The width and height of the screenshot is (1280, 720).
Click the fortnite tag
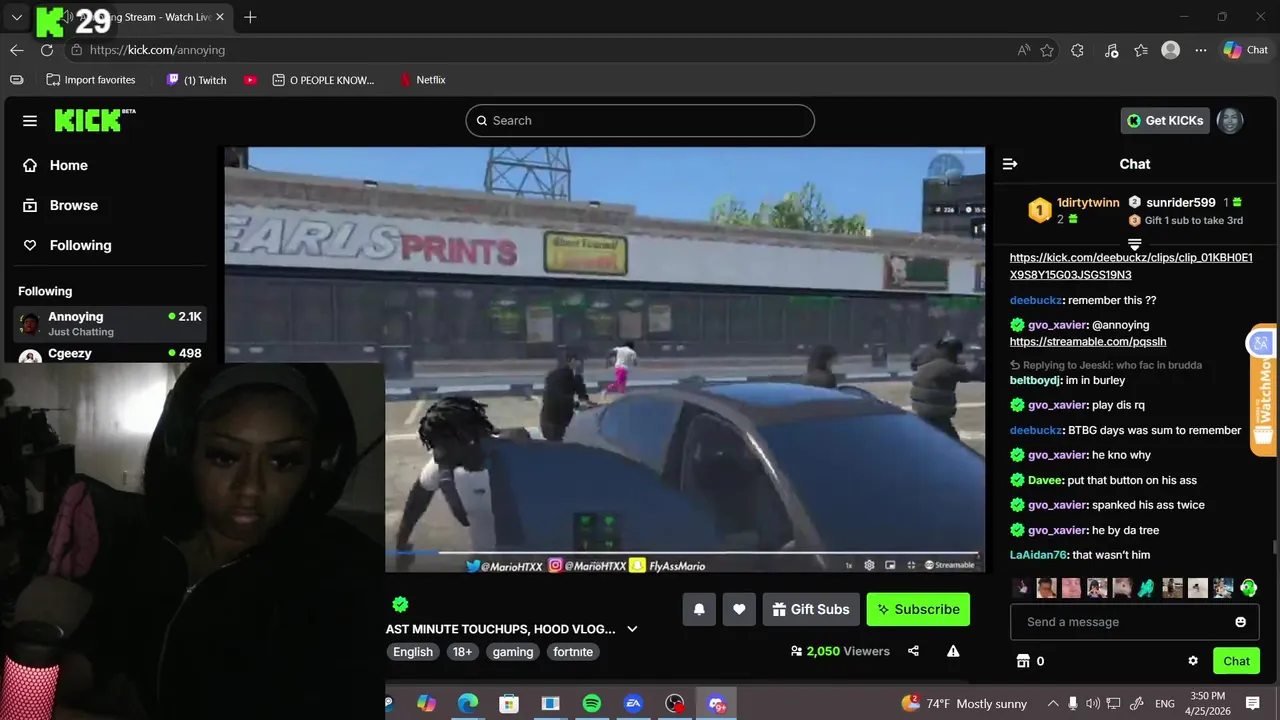pyautogui.click(x=573, y=652)
